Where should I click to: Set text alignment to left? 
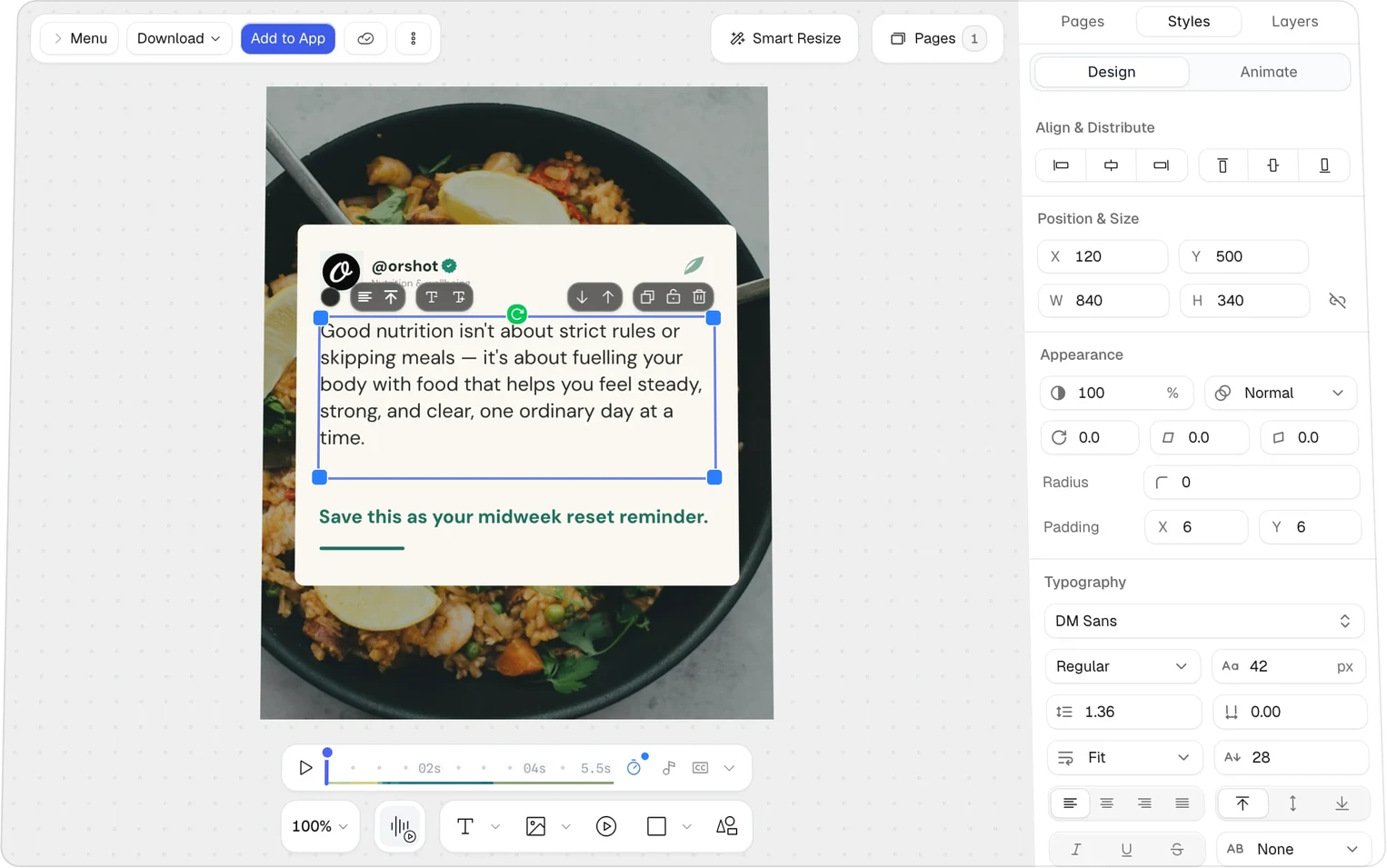pyautogui.click(x=1070, y=803)
